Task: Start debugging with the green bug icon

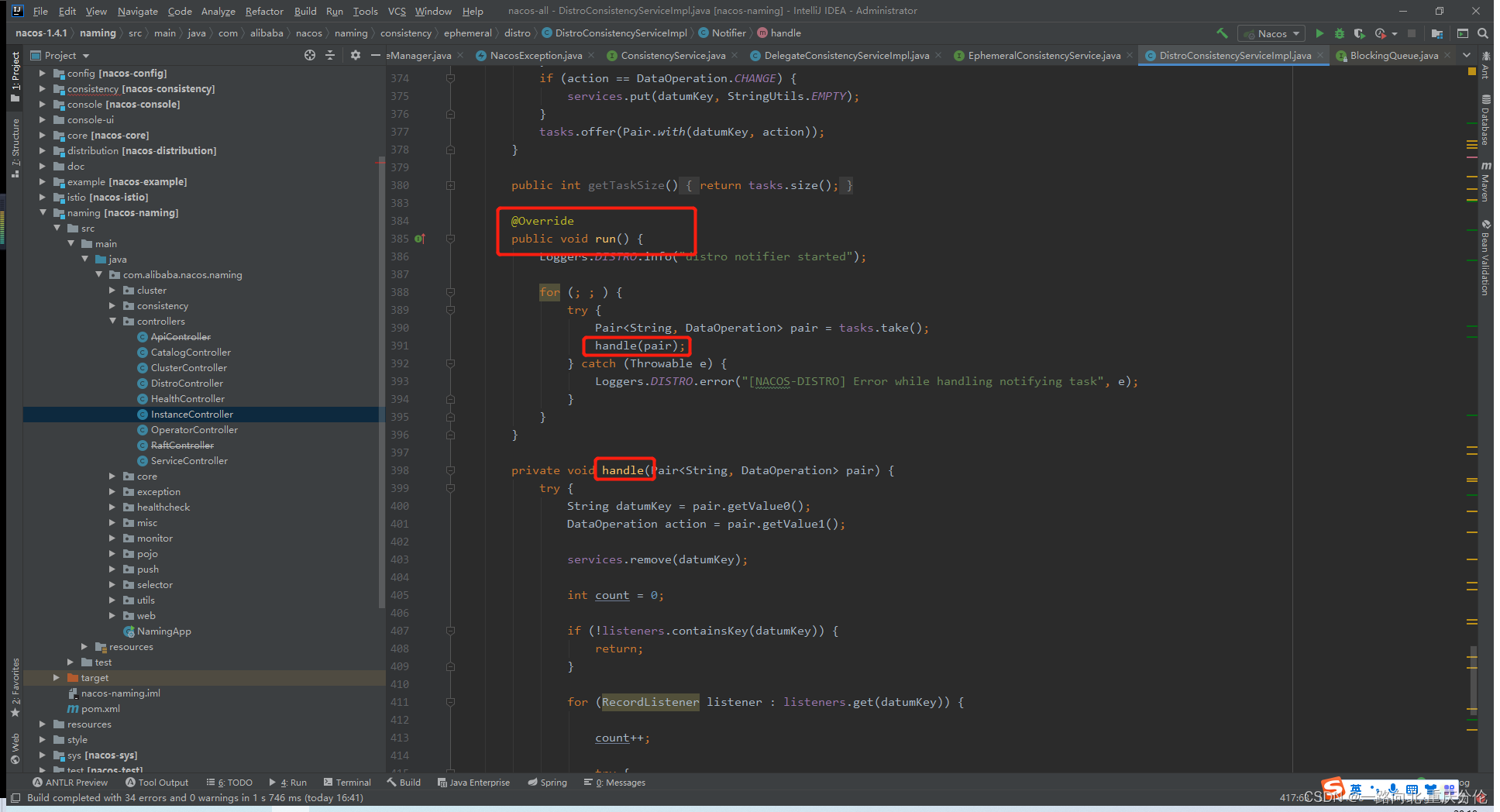Action: coord(1339,33)
